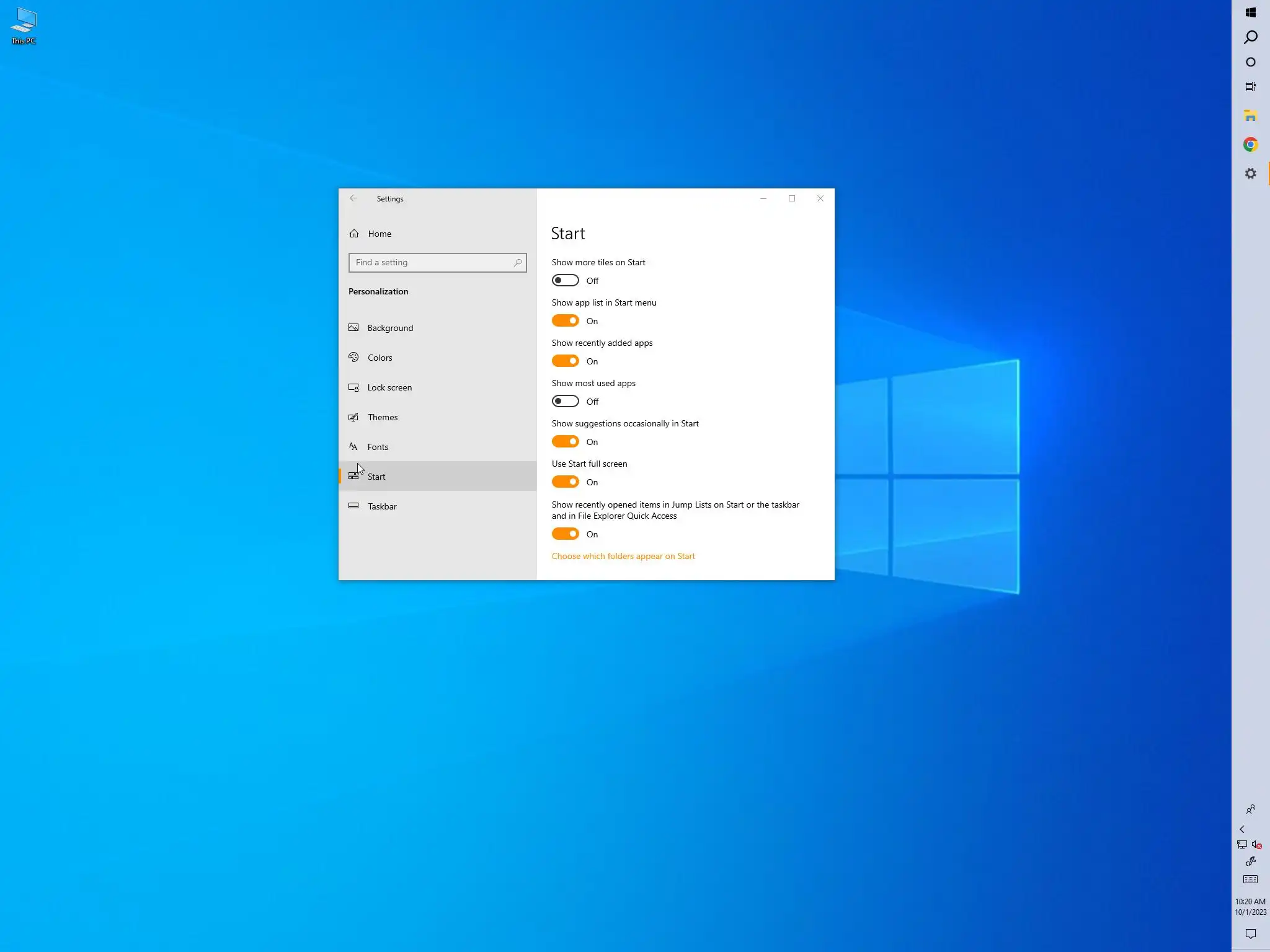Open the This PC desktop icon
Image resolution: width=1270 pixels, height=952 pixels.
click(x=24, y=26)
